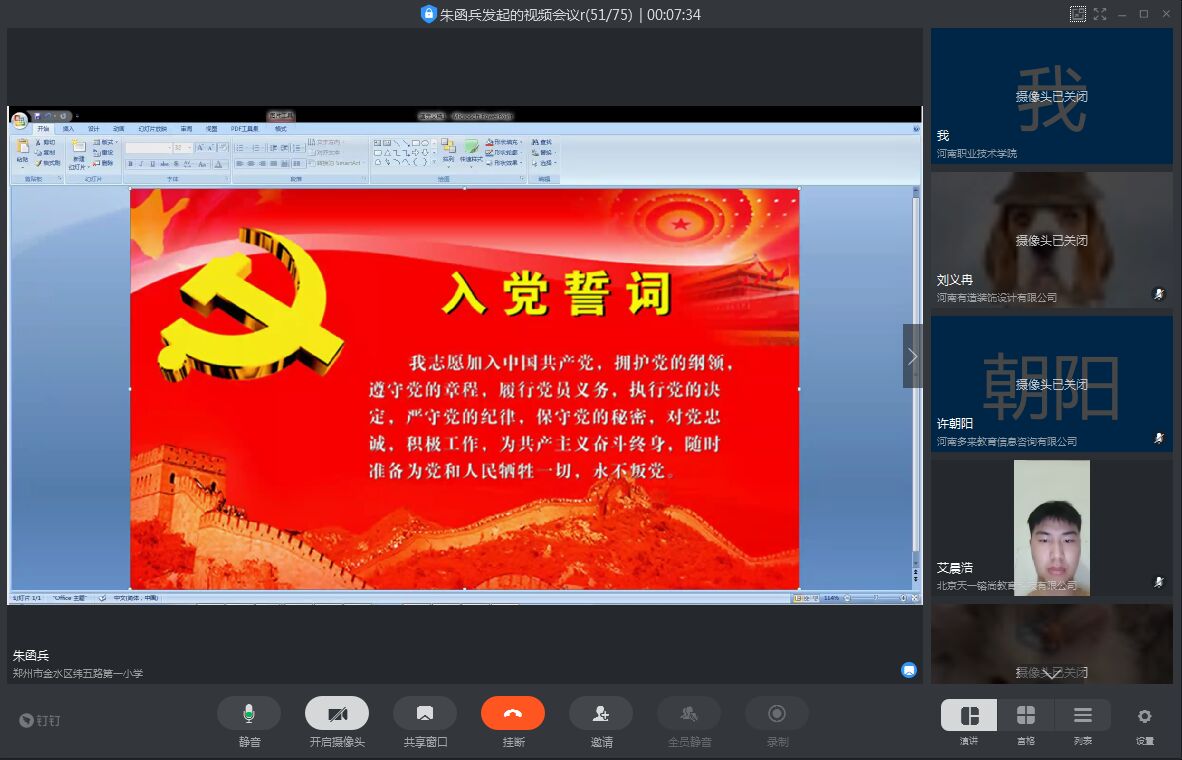Screen dimensions: 1182x760
Task: Click the 钉钉 DingTalk logo at bottom-left
Action: (41, 720)
